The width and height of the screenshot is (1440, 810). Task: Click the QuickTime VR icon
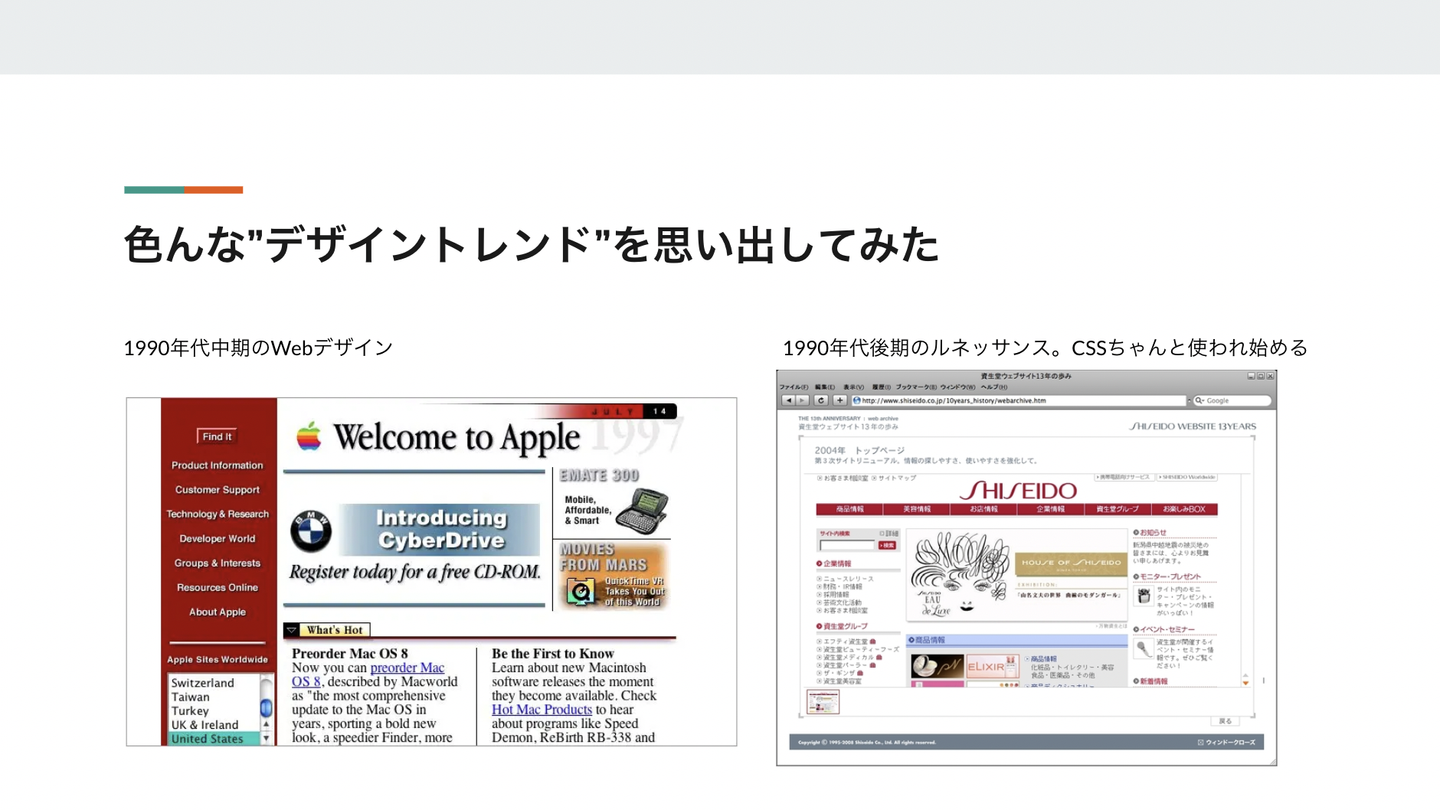580,591
